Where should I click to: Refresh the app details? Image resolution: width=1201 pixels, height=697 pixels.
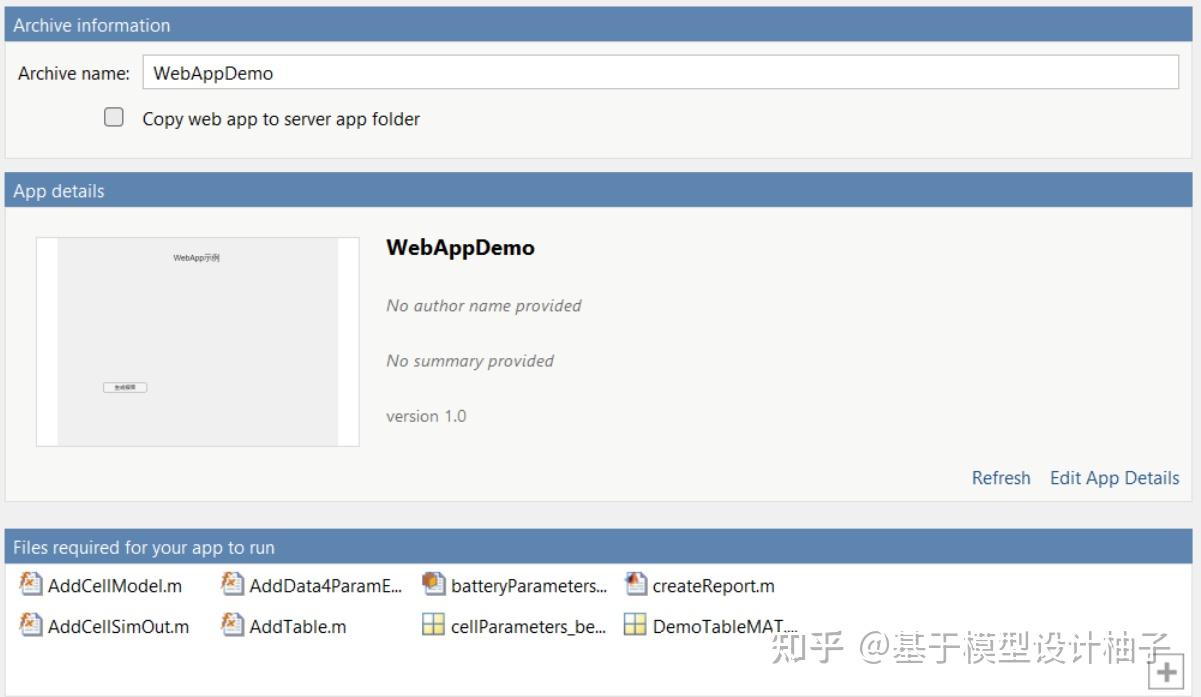point(1001,478)
